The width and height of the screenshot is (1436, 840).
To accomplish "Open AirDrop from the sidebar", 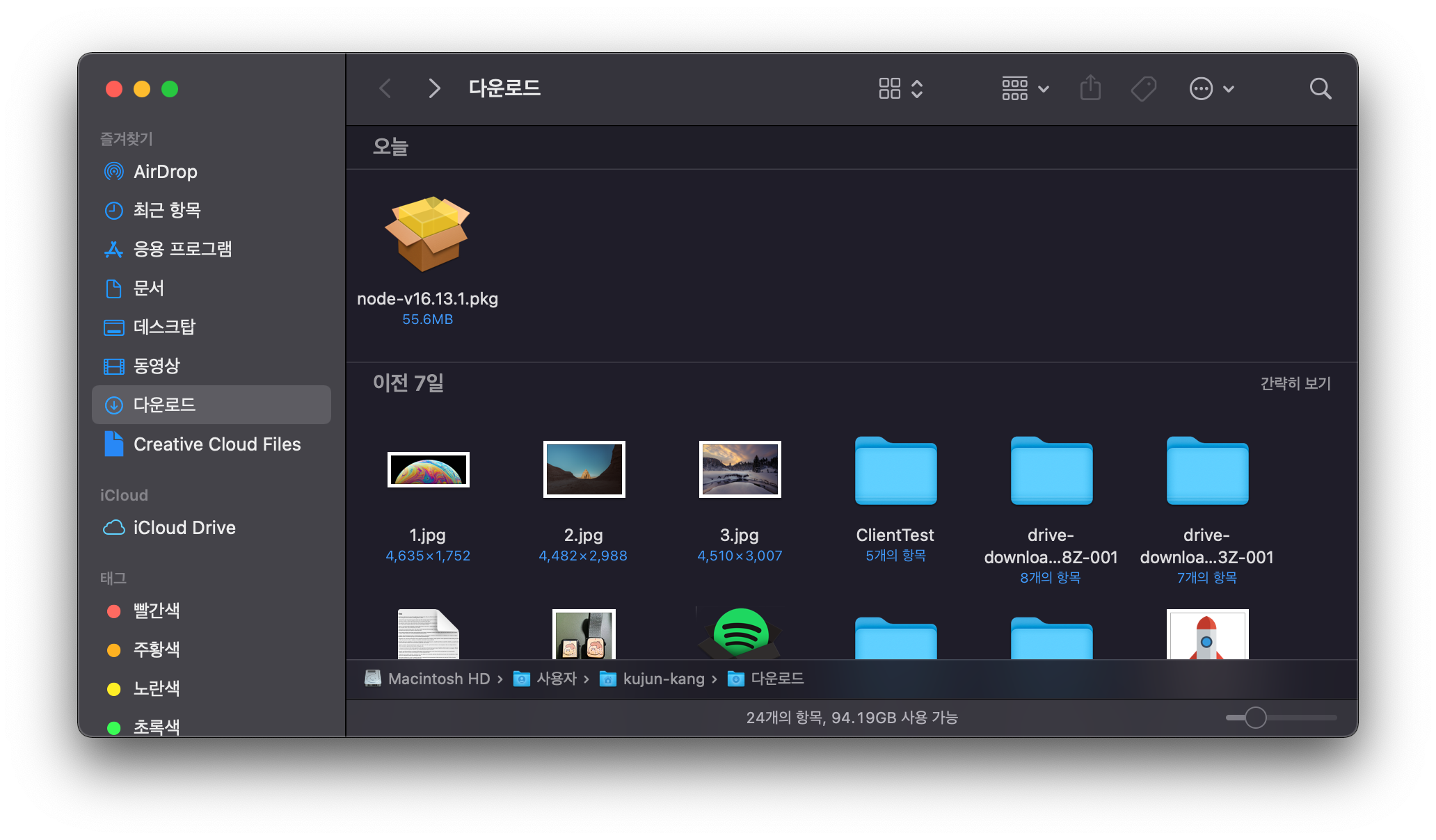I will [x=165, y=171].
